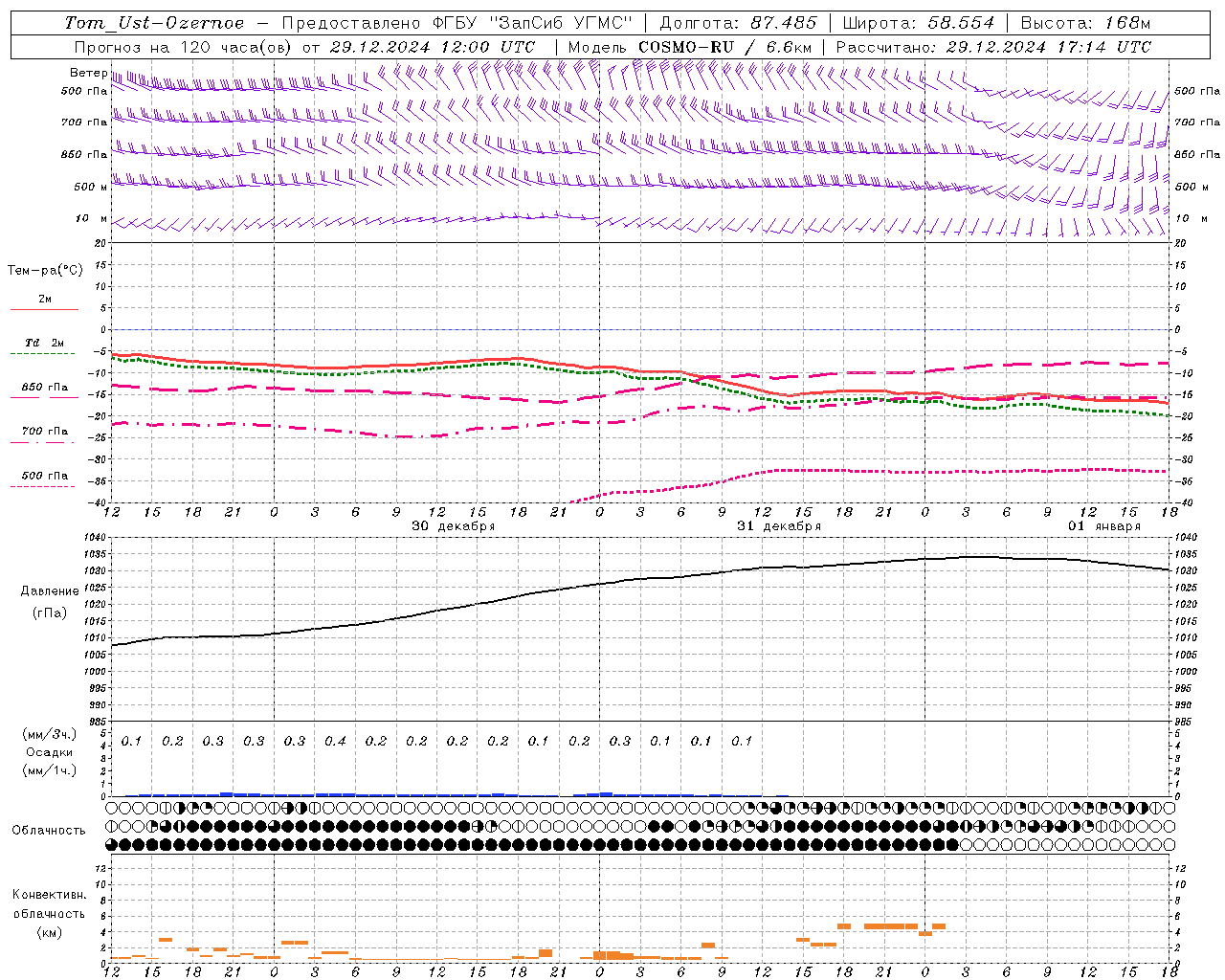Click the Осадки panel label
Viewport: 1225px width, 980px height.
tap(50, 752)
